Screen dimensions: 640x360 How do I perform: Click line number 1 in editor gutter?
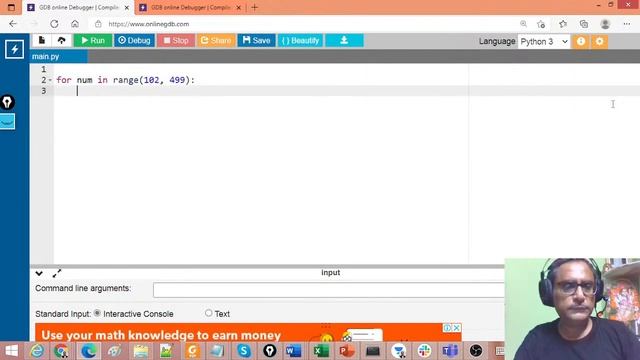tap(44, 69)
